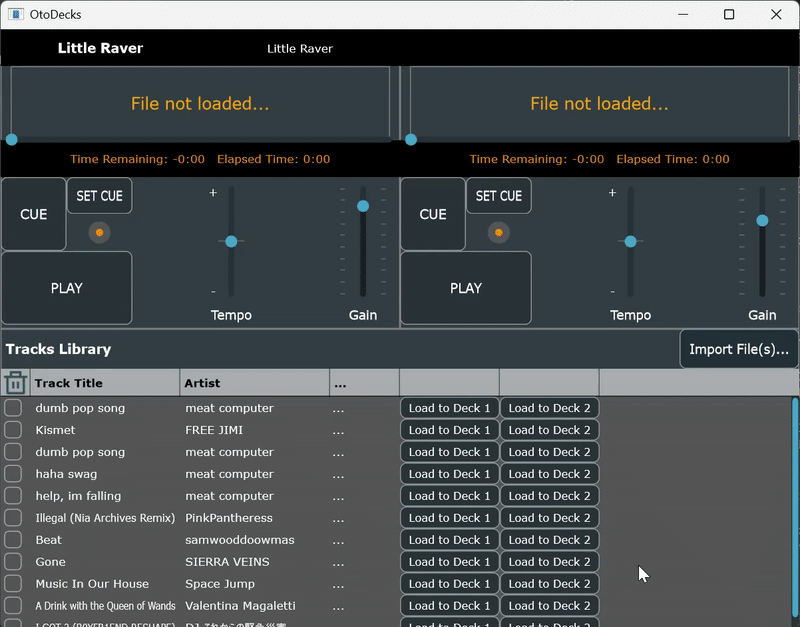Load A Drink with the Queen of Wands to Deck 1
800x627 pixels.
(x=449, y=606)
